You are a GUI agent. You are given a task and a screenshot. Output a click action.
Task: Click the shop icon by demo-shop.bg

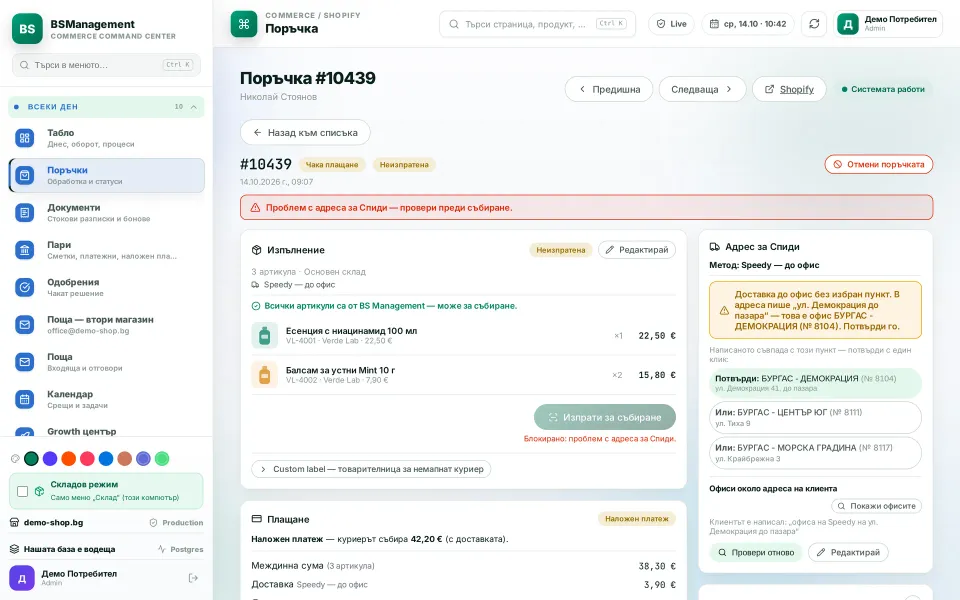pyautogui.click(x=15, y=522)
